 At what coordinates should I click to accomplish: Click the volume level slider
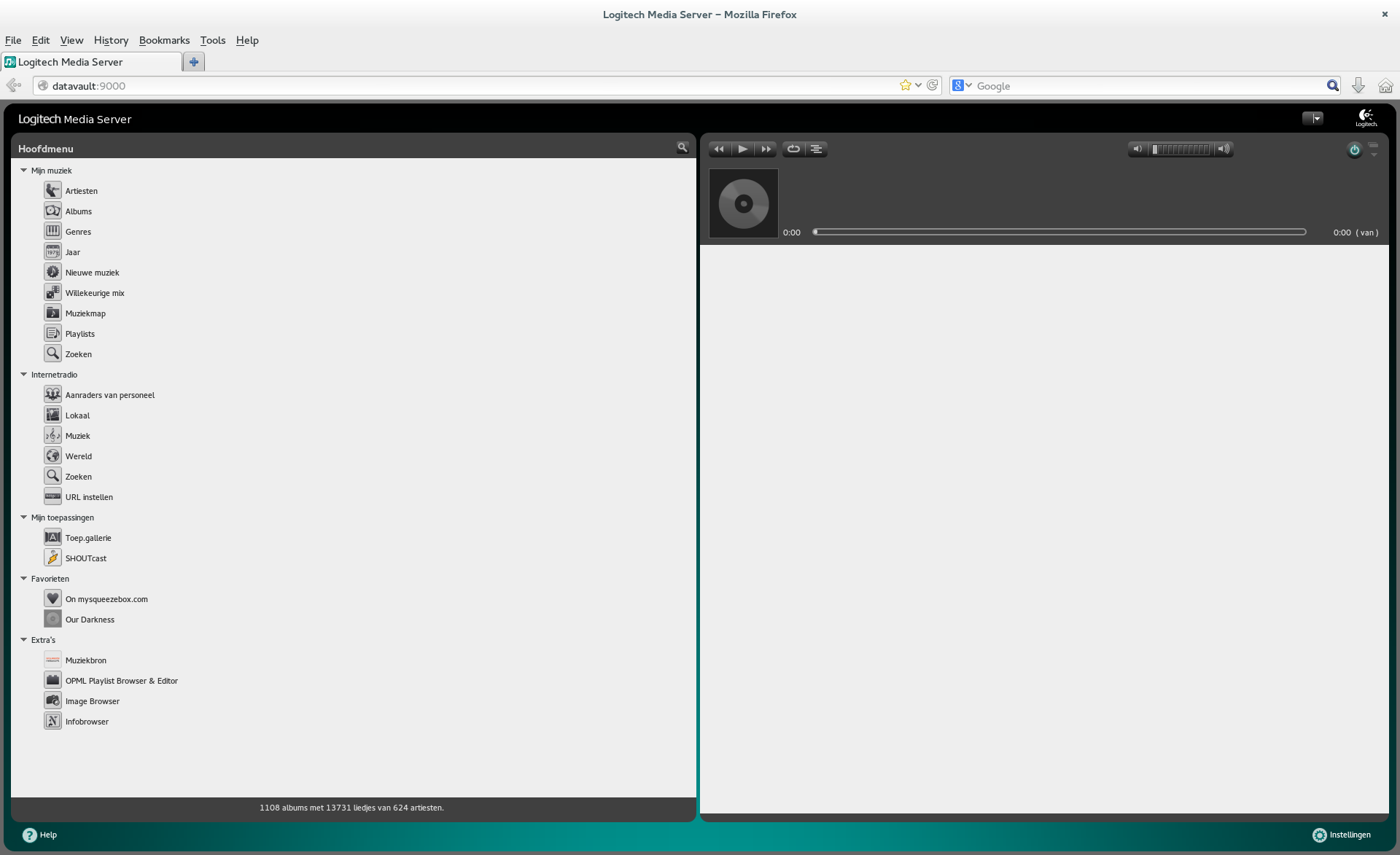tap(1181, 149)
